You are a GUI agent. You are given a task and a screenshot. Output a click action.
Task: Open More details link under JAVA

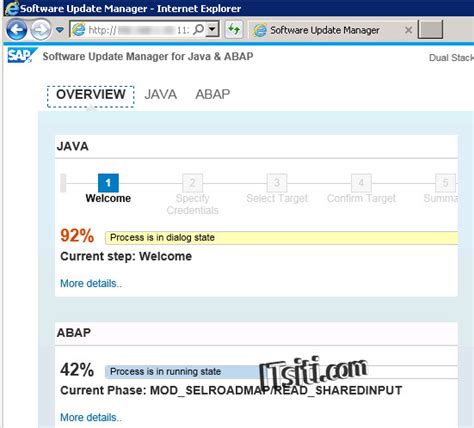click(91, 283)
